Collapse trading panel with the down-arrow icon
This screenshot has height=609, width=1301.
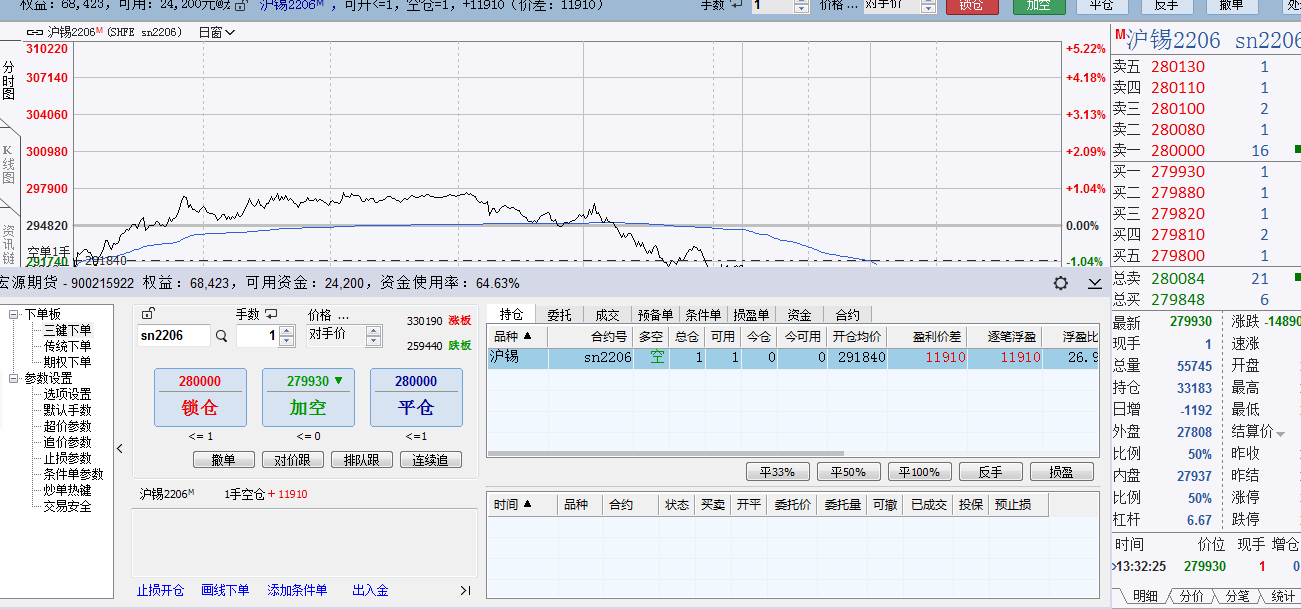point(1094,283)
